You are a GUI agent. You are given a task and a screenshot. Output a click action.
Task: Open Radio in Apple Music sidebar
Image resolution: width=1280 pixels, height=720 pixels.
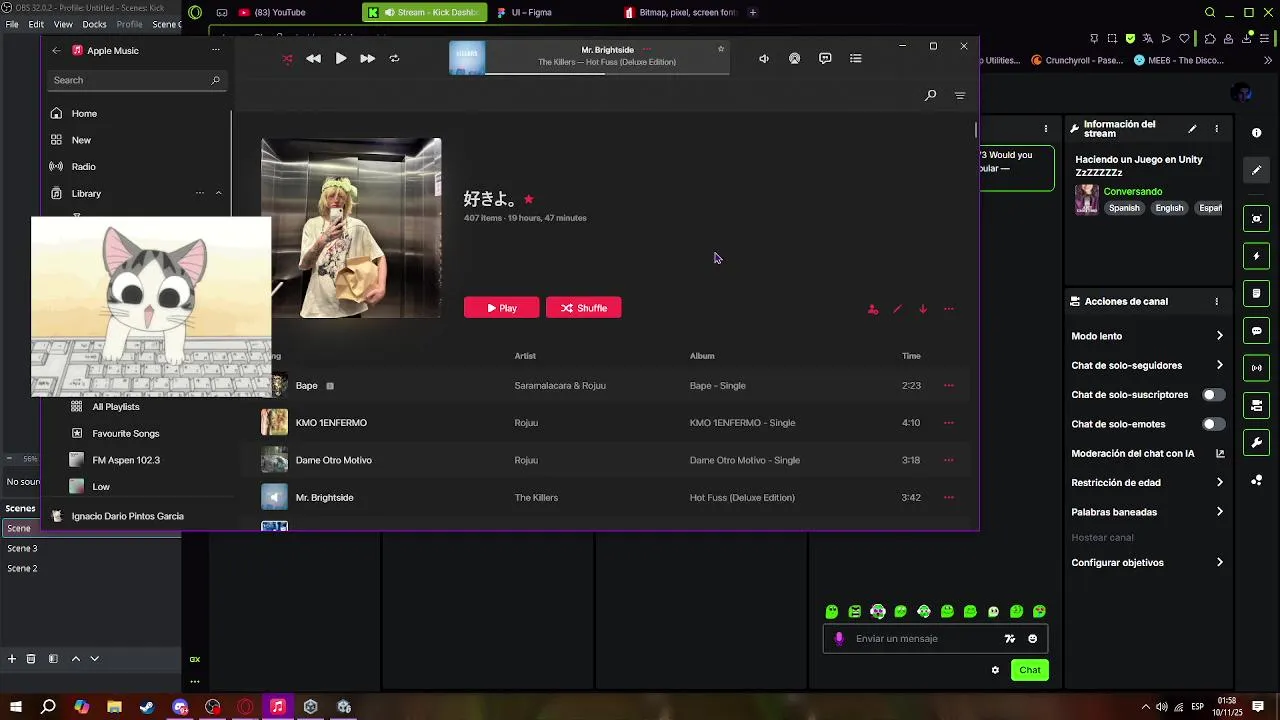[83, 166]
